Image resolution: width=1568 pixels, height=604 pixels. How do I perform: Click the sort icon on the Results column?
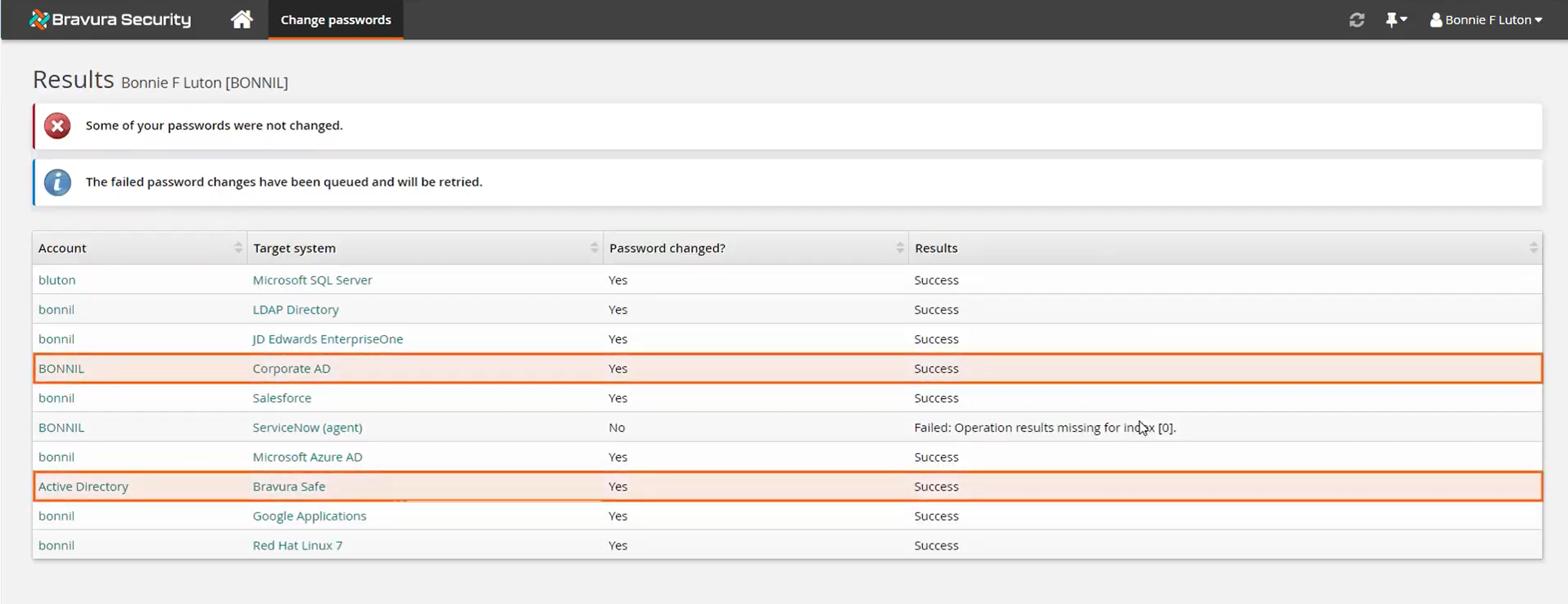click(1534, 248)
